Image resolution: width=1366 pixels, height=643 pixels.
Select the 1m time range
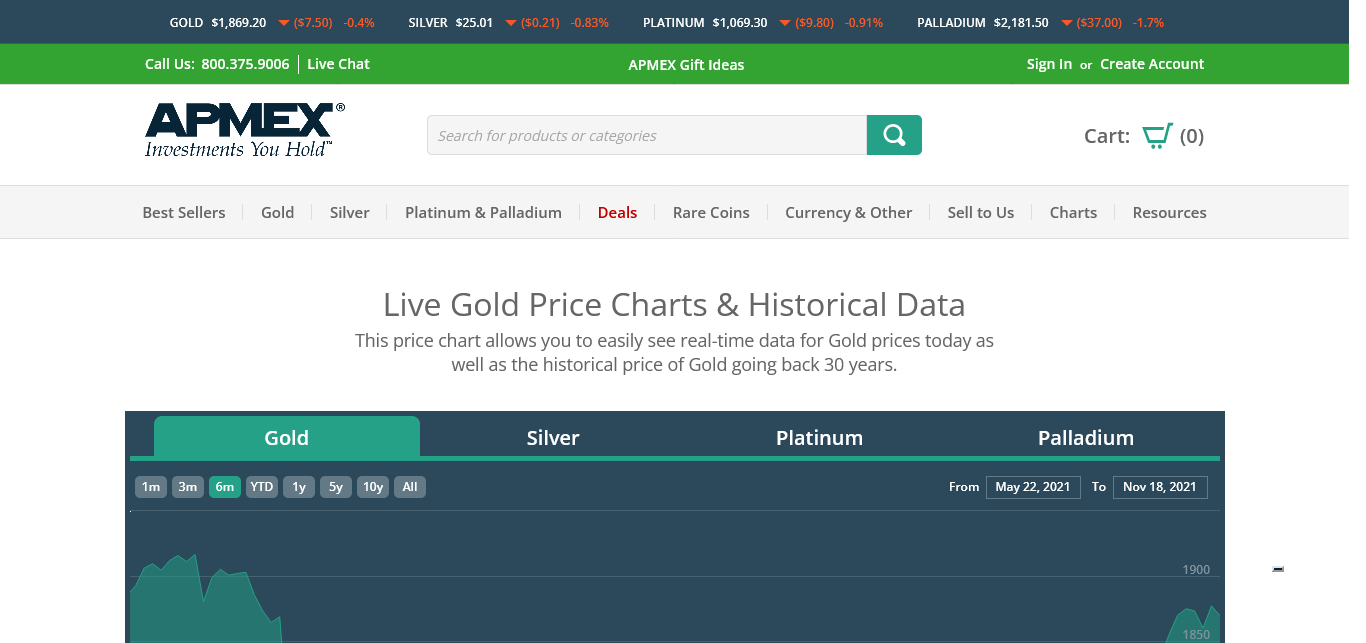(x=151, y=487)
